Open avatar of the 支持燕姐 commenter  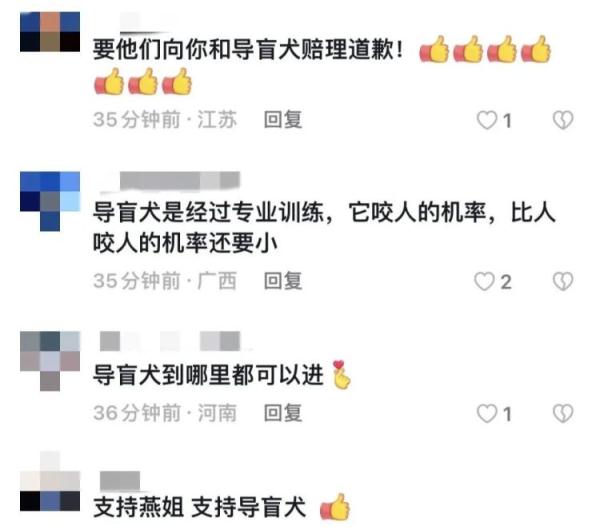50,481
